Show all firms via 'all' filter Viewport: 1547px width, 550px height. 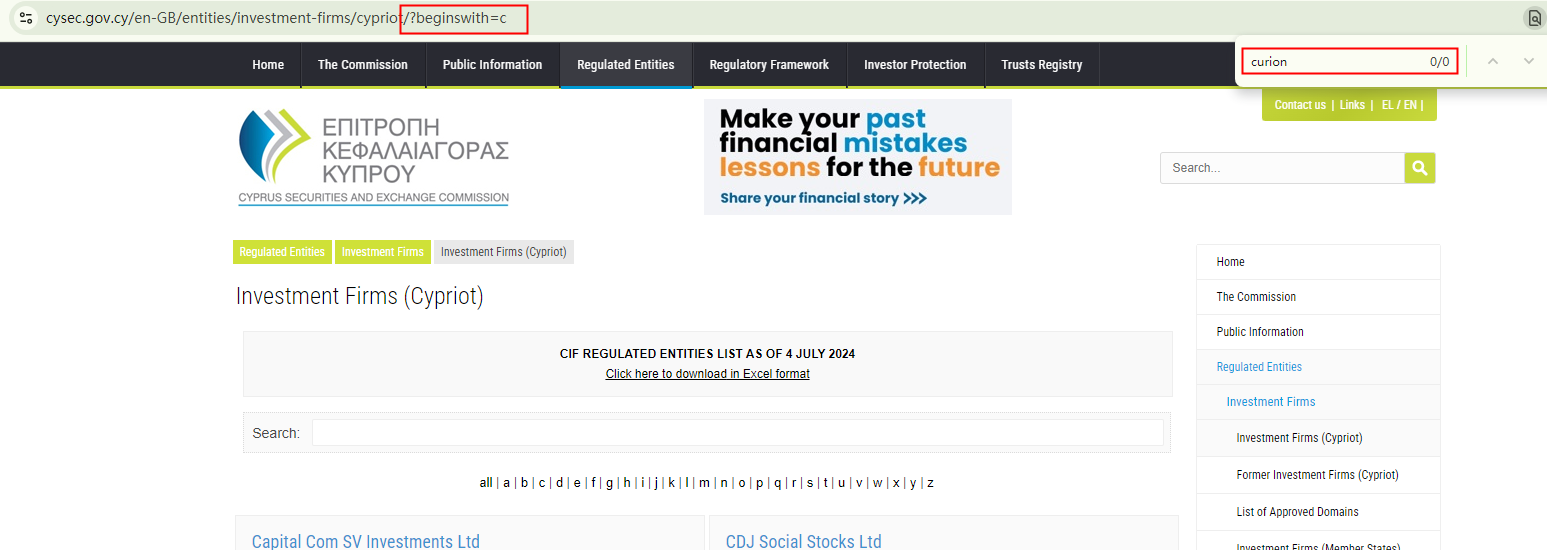[486, 483]
